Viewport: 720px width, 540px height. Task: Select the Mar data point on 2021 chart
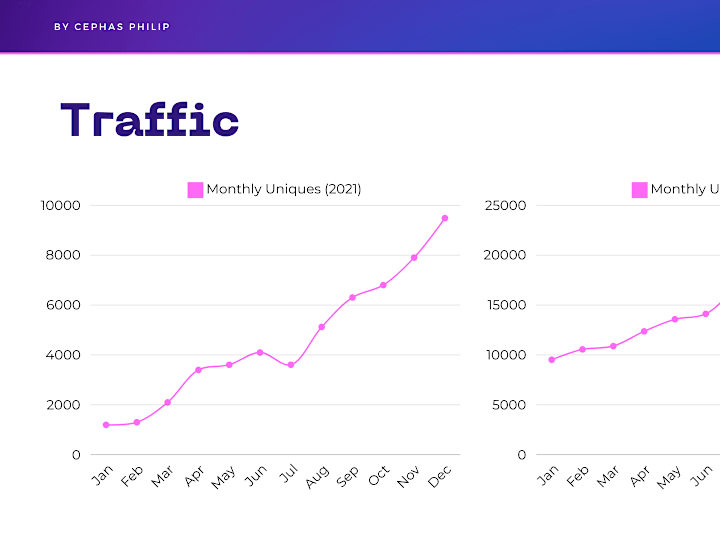click(x=168, y=402)
